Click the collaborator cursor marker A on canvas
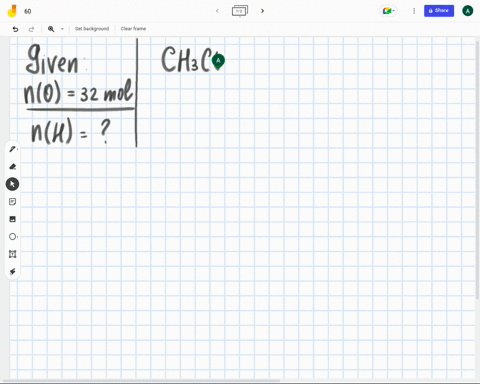 (218, 61)
